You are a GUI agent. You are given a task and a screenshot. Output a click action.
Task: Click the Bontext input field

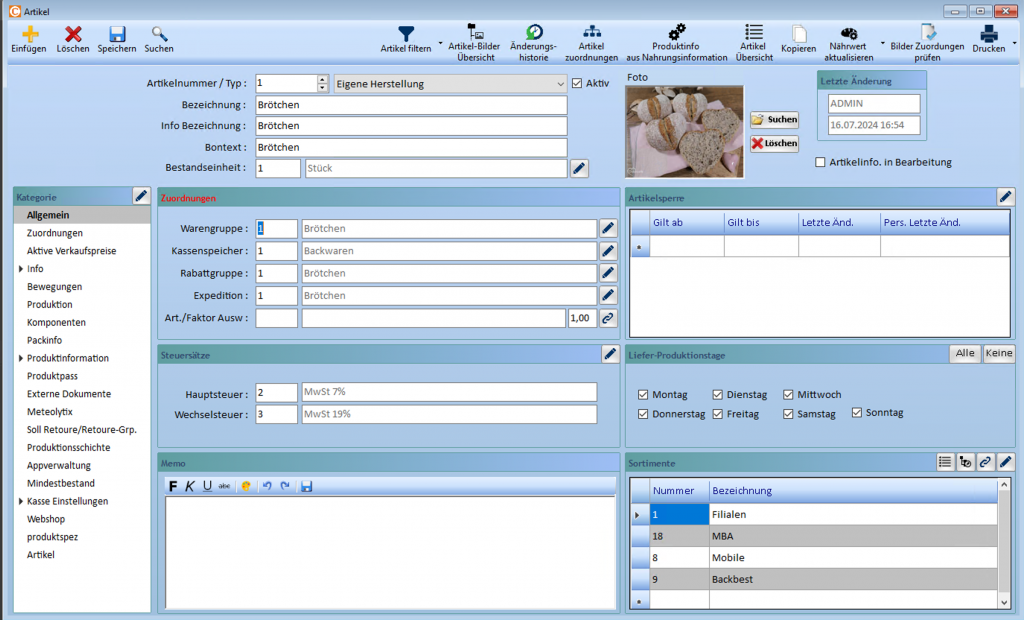410,147
